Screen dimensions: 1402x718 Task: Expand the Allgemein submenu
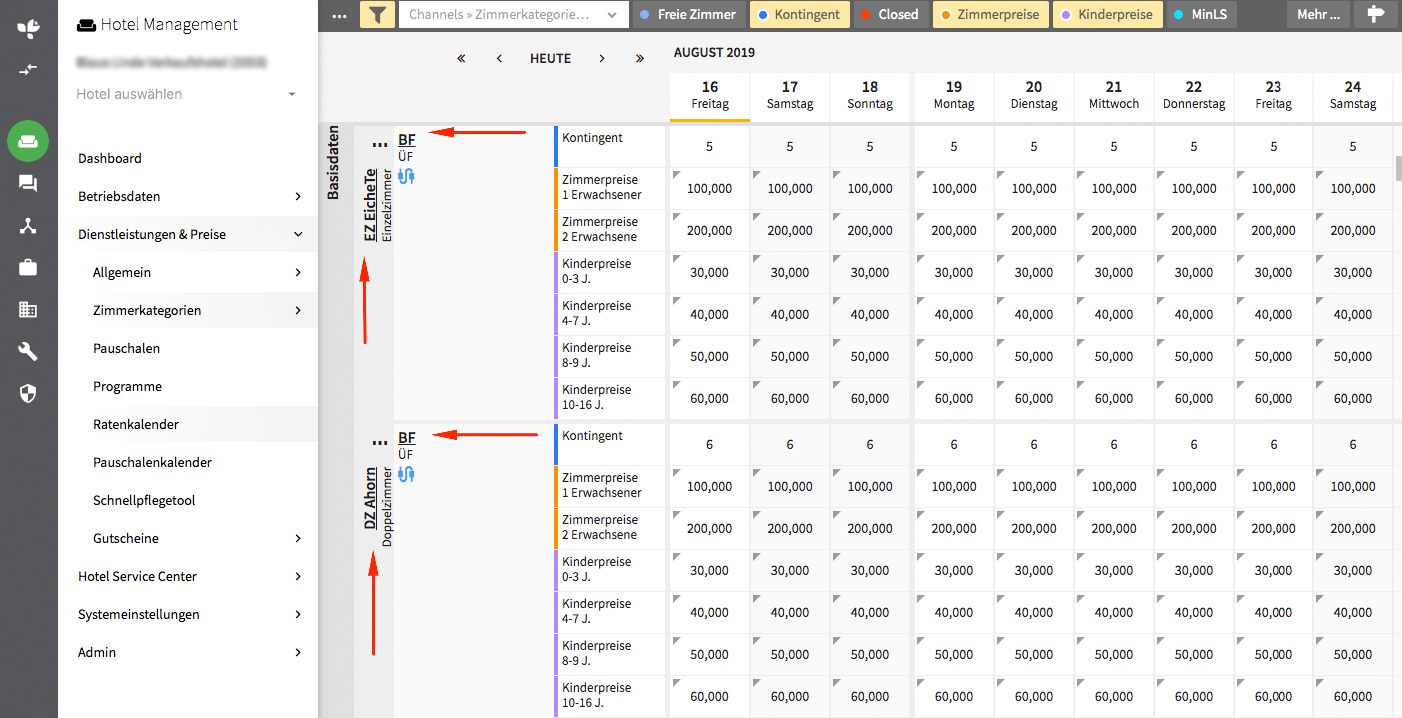click(188, 272)
